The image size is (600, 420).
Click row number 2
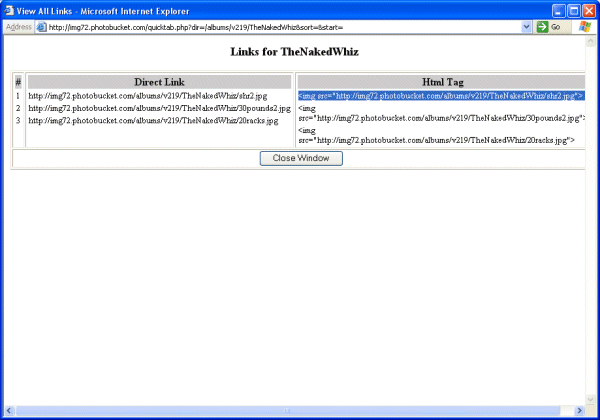[x=18, y=108]
